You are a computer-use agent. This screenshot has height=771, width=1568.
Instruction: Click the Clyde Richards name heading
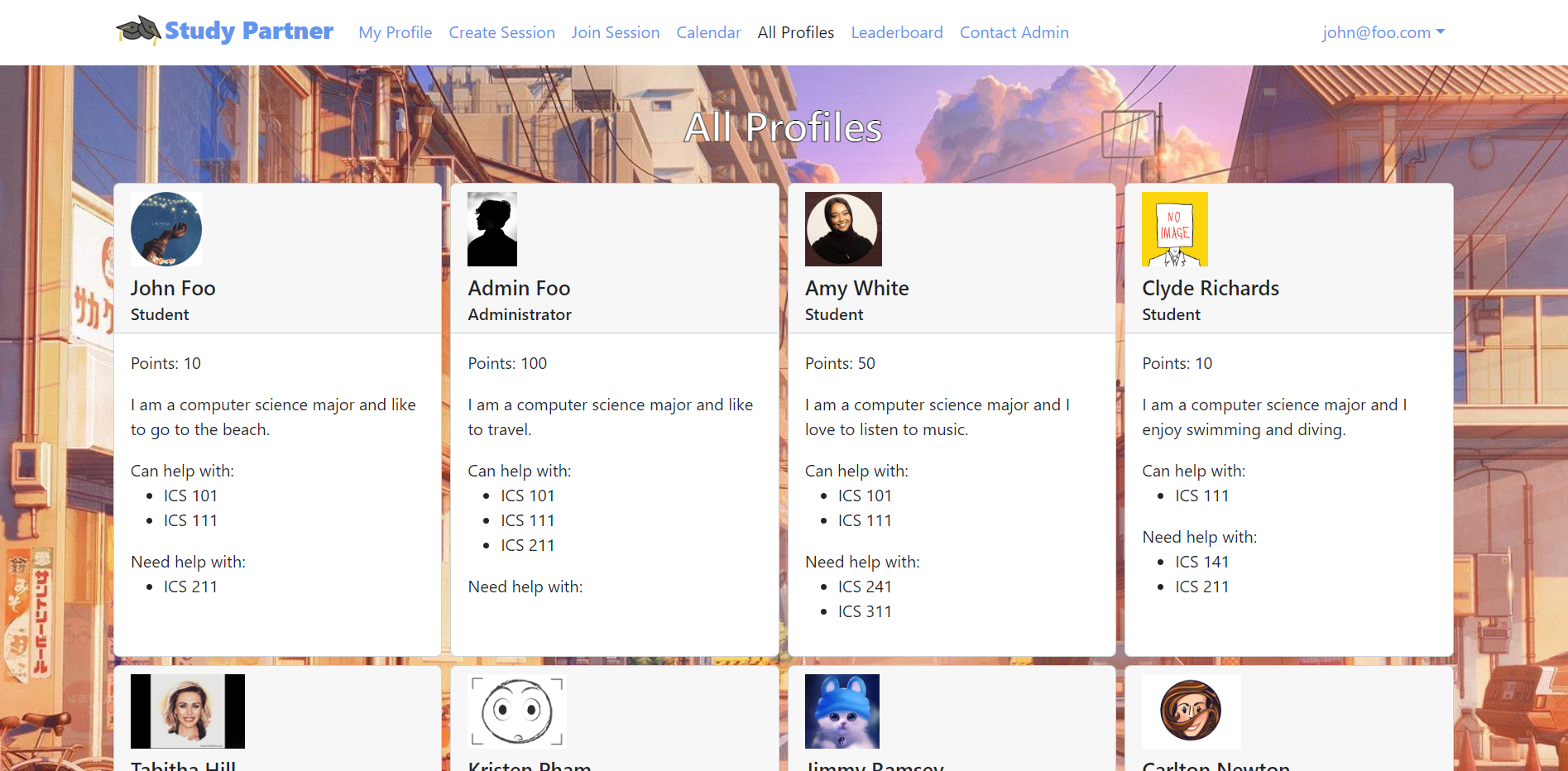coord(1210,288)
